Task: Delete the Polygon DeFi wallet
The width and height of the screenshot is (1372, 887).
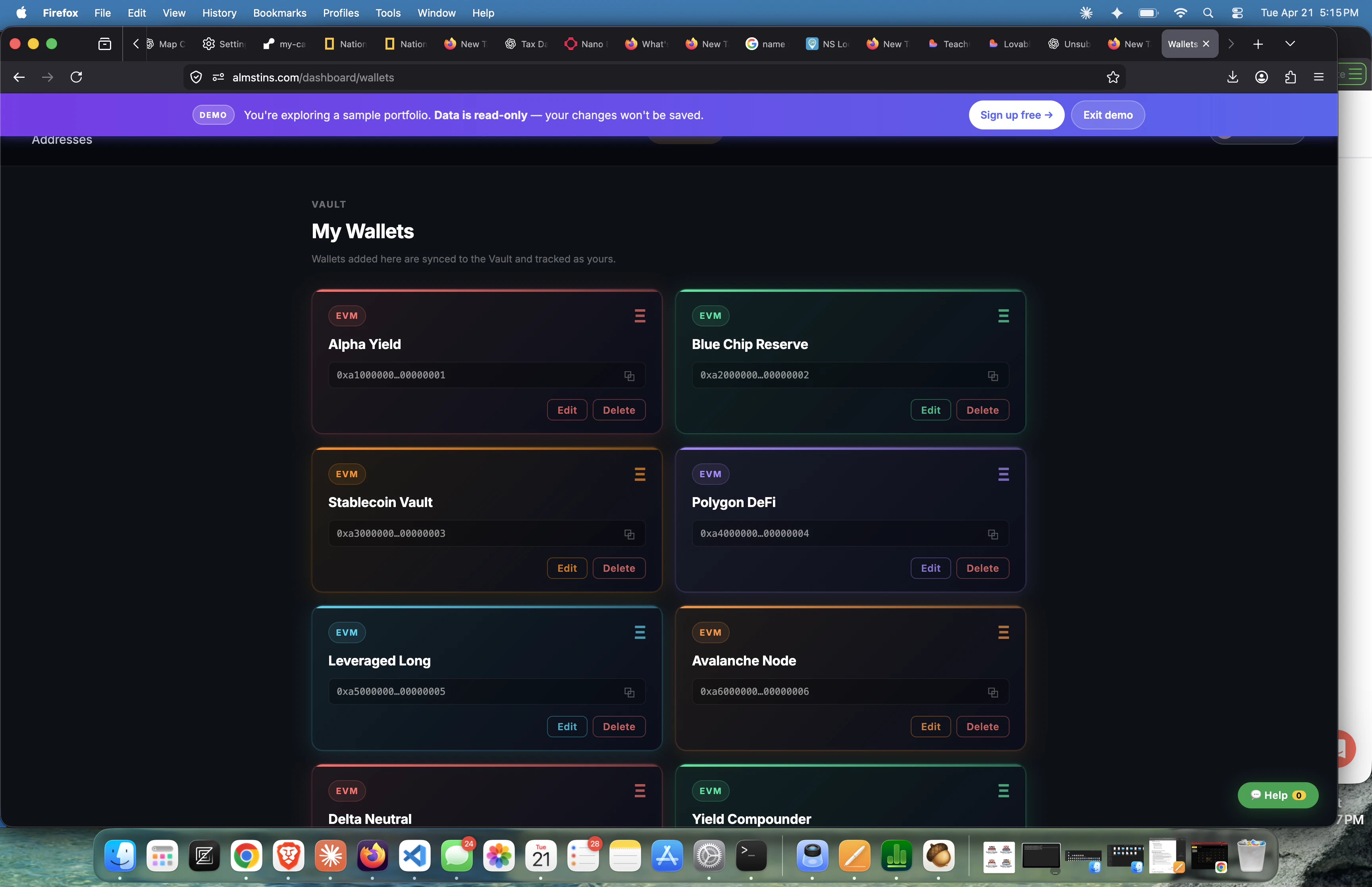Action: pyautogui.click(x=982, y=569)
